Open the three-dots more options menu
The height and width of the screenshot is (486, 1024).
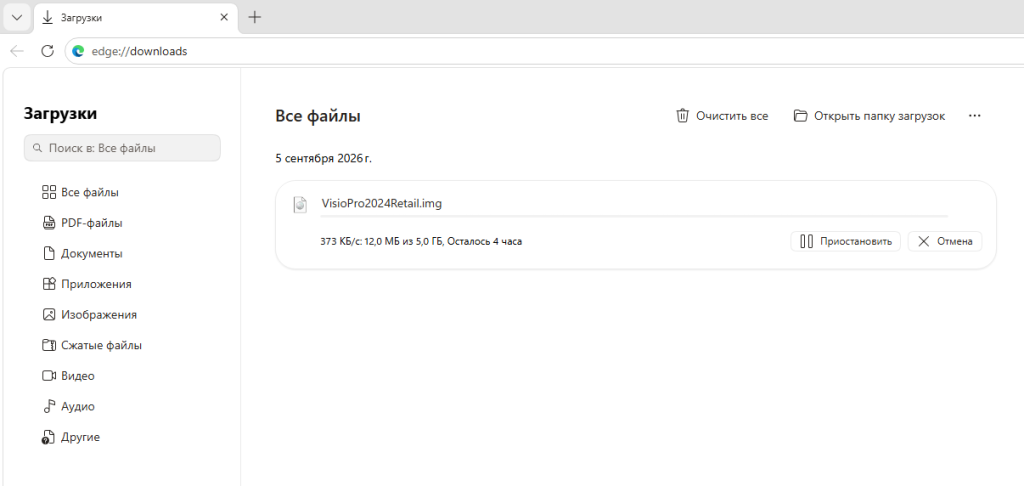pyautogui.click(x=974, y=116)
